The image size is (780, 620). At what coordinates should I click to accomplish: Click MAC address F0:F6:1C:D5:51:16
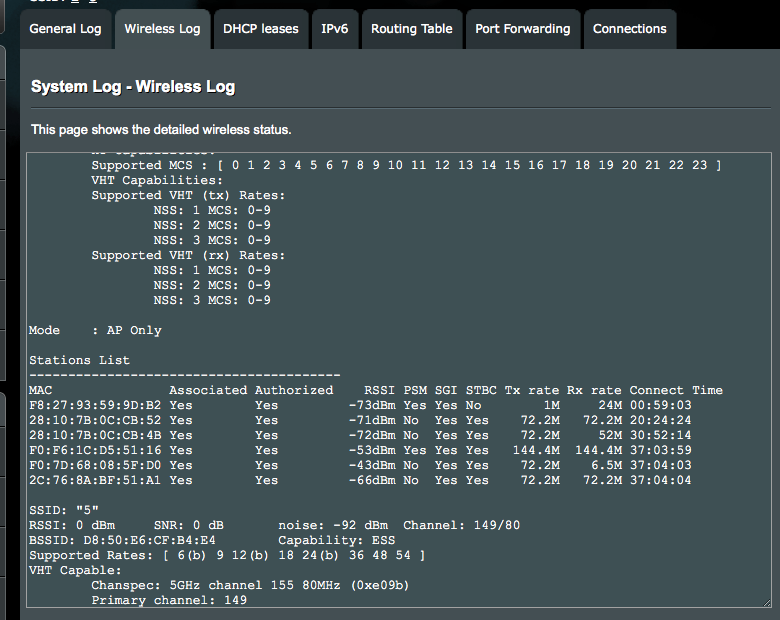(95, 450)
